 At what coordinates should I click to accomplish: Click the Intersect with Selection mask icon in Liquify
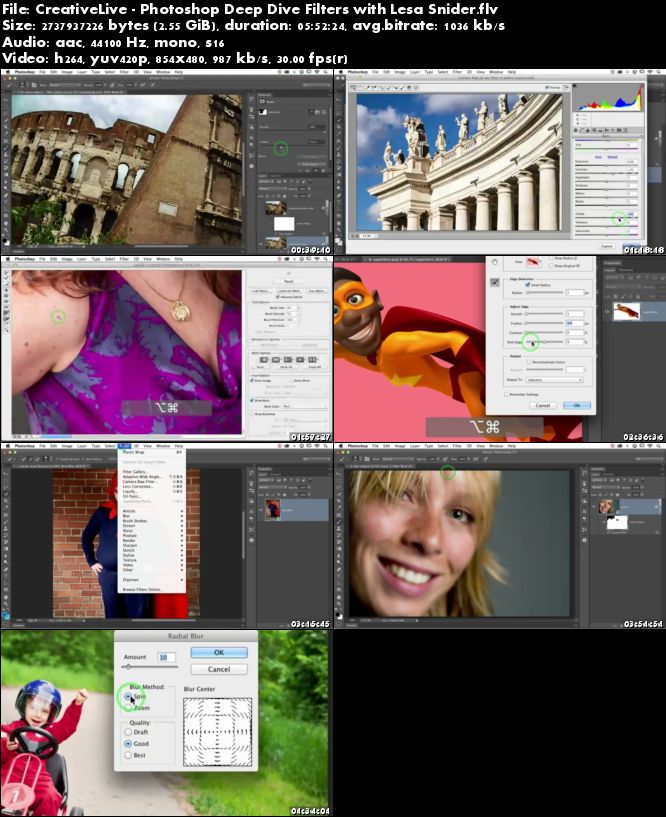(300, 360)
